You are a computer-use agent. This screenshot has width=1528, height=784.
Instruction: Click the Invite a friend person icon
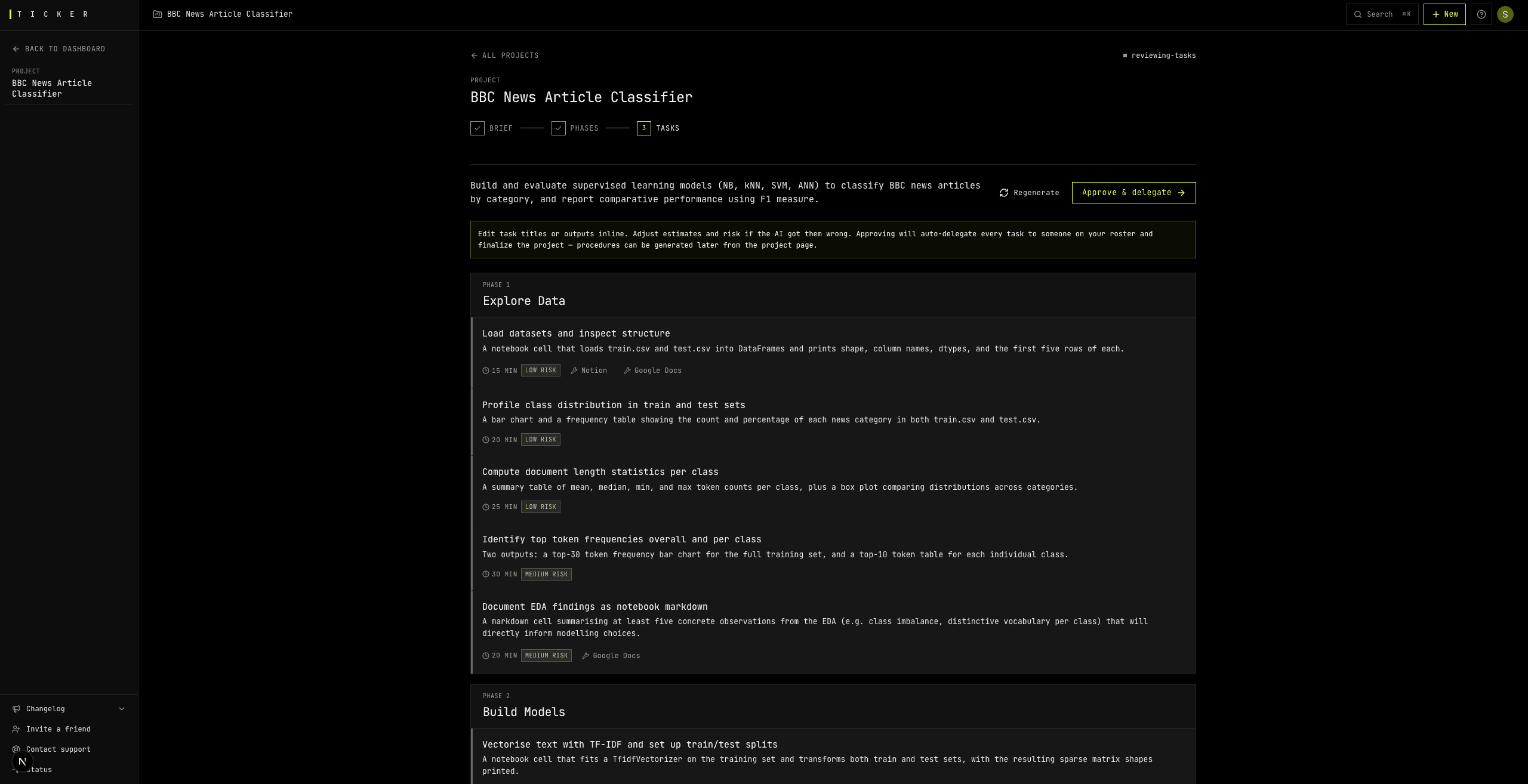tap(16, 729)
